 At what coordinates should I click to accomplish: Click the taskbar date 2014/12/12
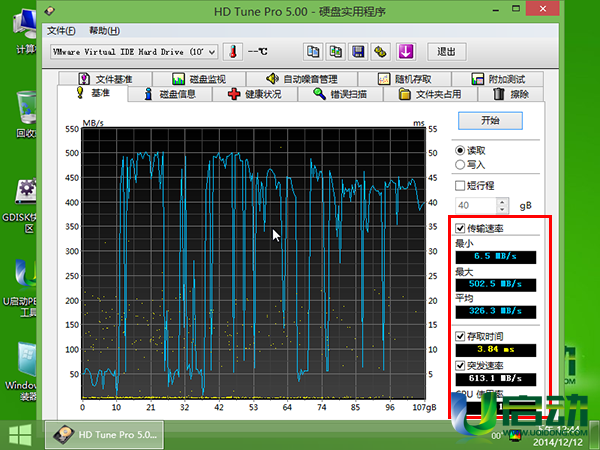pos(558,442)
